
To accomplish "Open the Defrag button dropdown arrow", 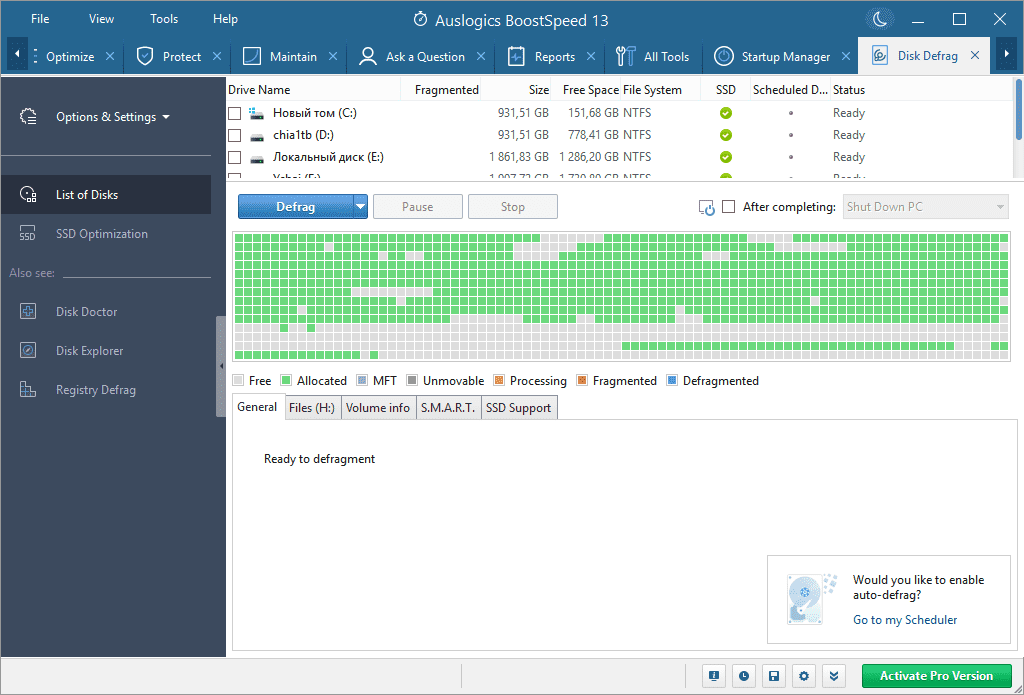I will coord(360,206).
